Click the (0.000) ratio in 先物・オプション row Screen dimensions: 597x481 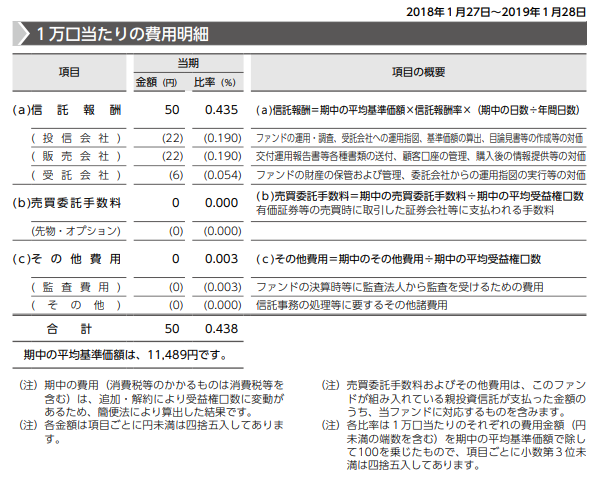coord(222,231)
